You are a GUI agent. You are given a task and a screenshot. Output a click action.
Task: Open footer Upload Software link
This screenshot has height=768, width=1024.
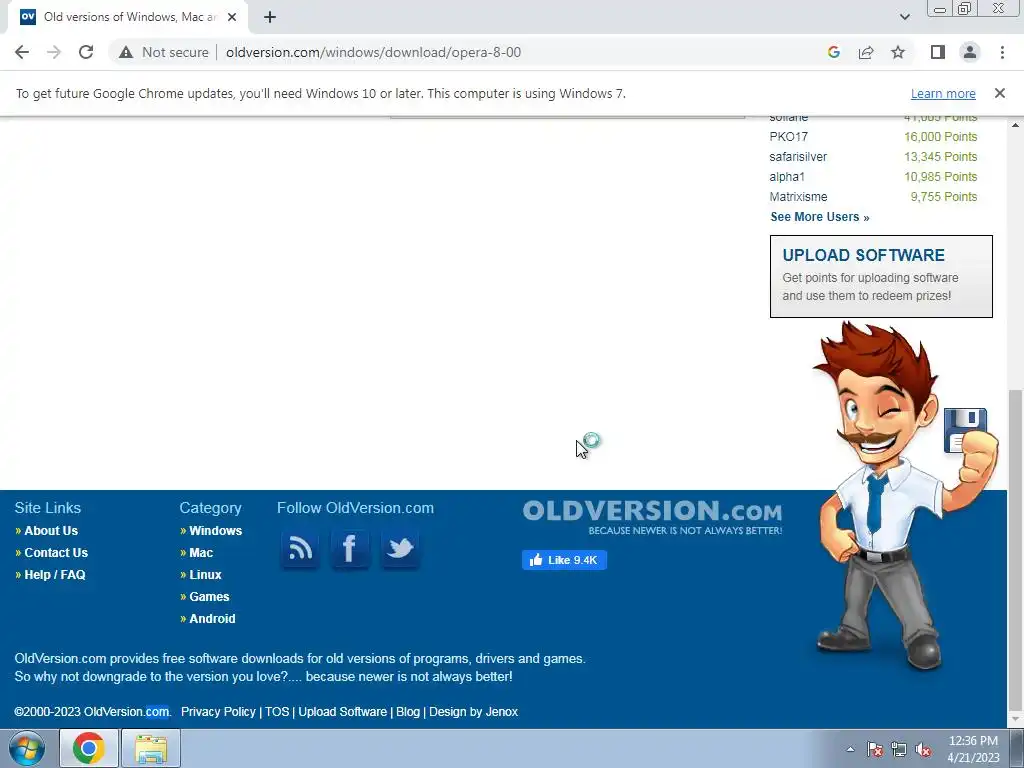[342, 712]
